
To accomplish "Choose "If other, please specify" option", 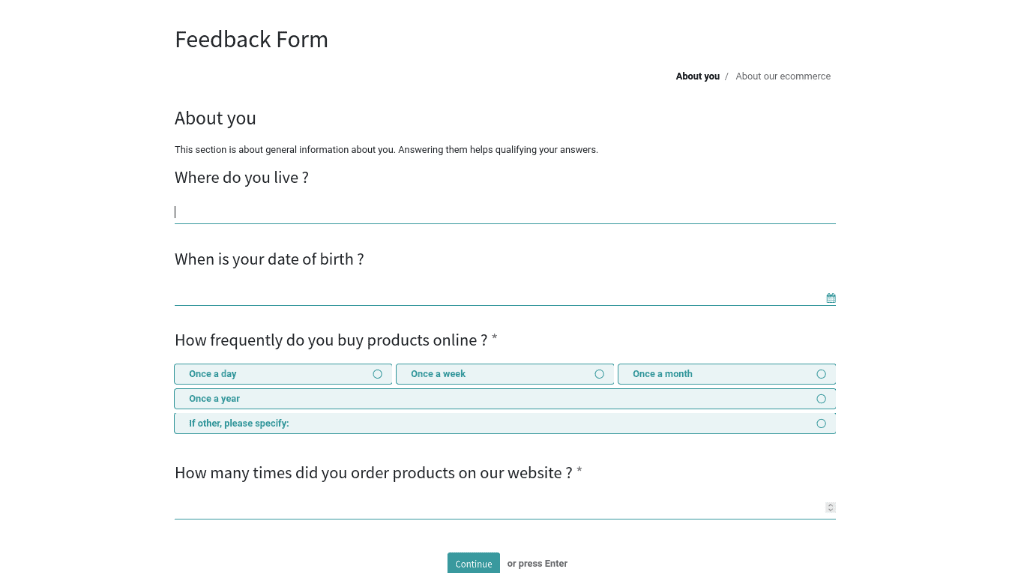I will tap(504, 424).
